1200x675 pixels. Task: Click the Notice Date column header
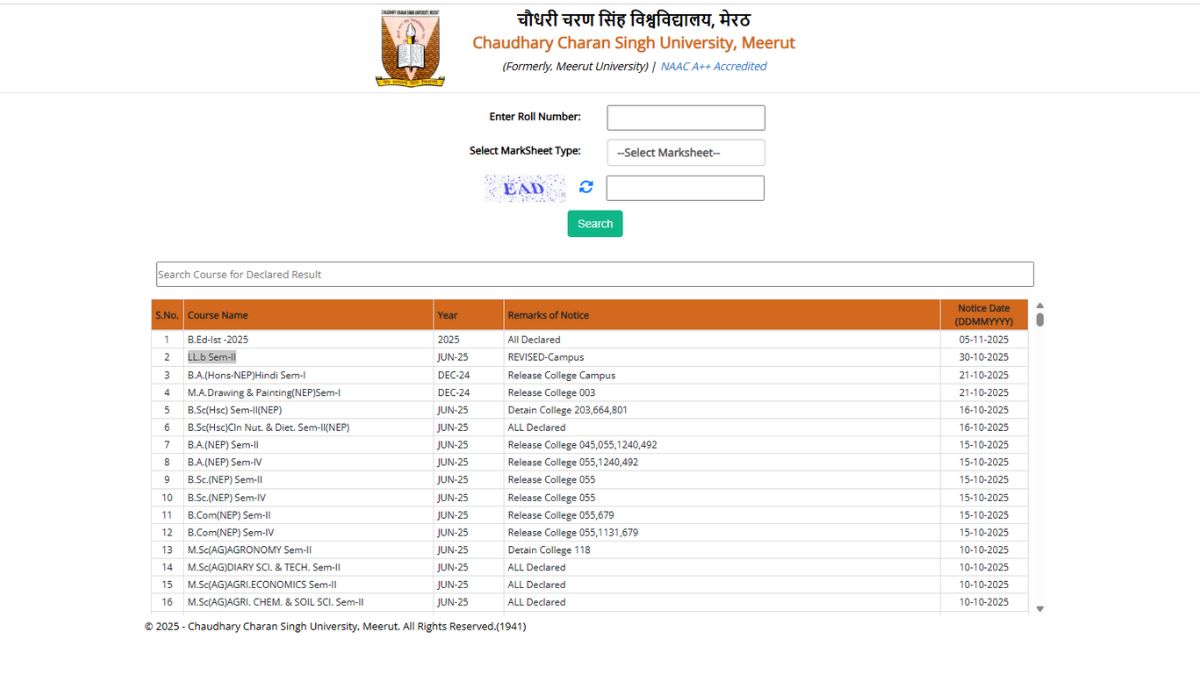coord(983,315)
